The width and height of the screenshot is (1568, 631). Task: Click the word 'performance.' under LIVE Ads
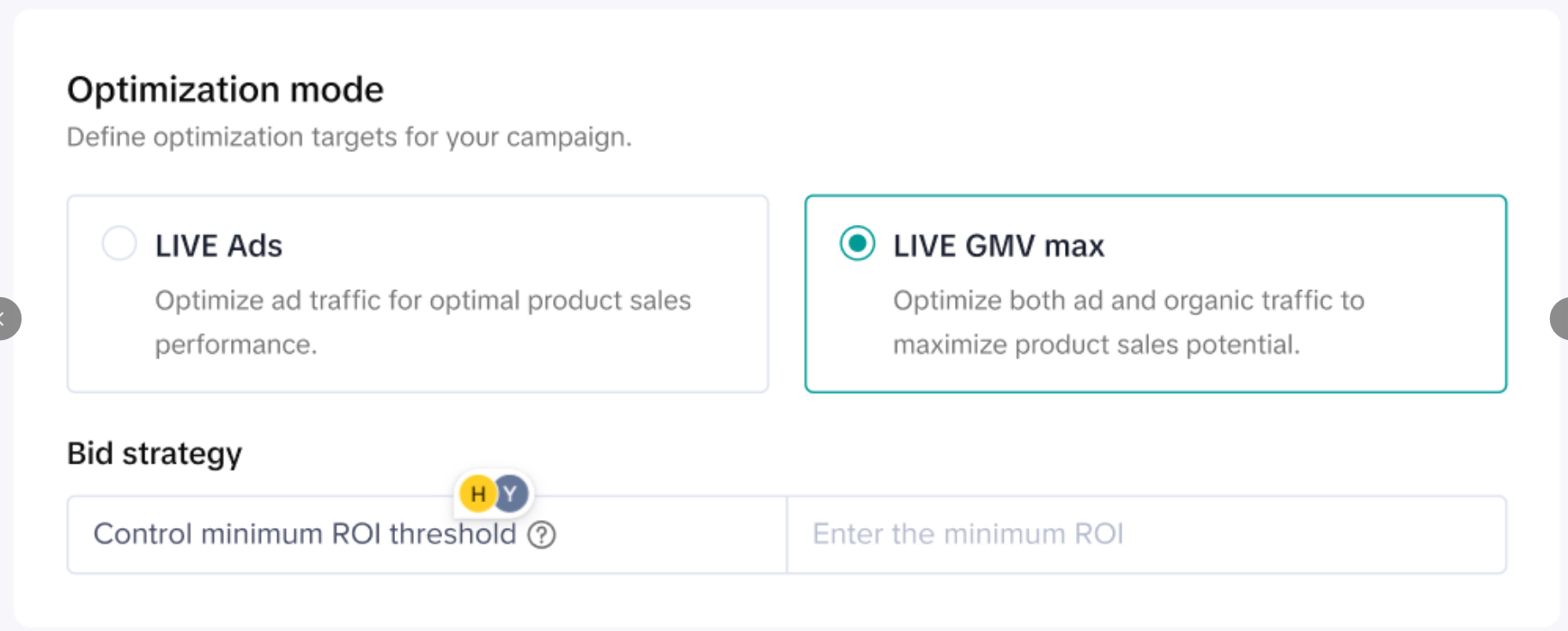click(x=236, y=344)
